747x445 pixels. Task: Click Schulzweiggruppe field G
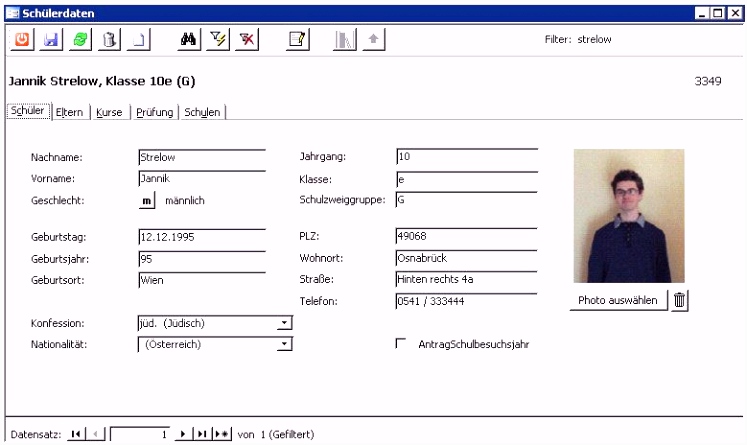click(x=467, y=200)
